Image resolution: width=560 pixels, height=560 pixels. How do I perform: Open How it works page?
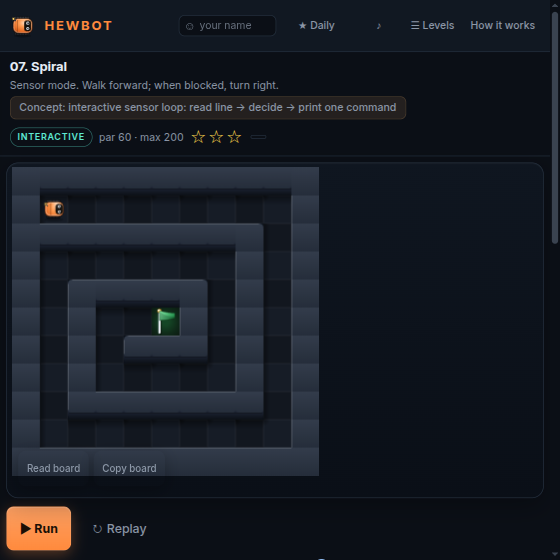[x=502, y=26]
